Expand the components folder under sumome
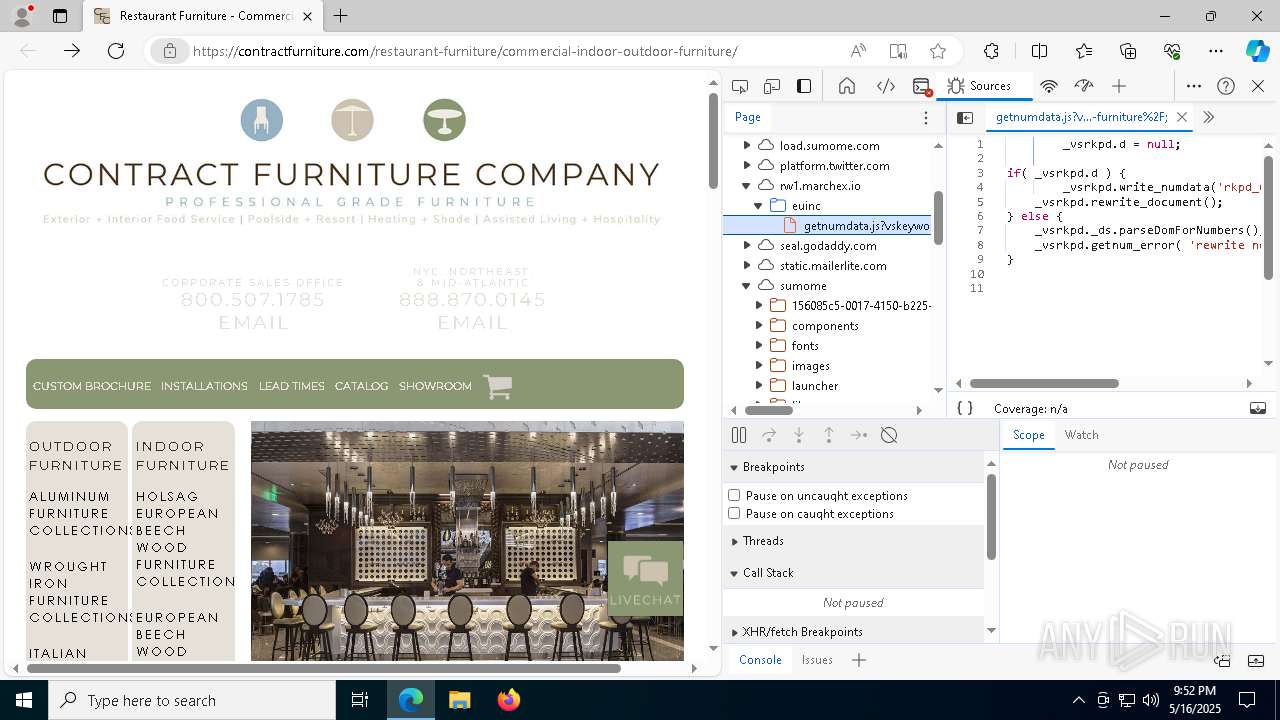The height and width of the screenshot is (720, 1280). point(759,325)
